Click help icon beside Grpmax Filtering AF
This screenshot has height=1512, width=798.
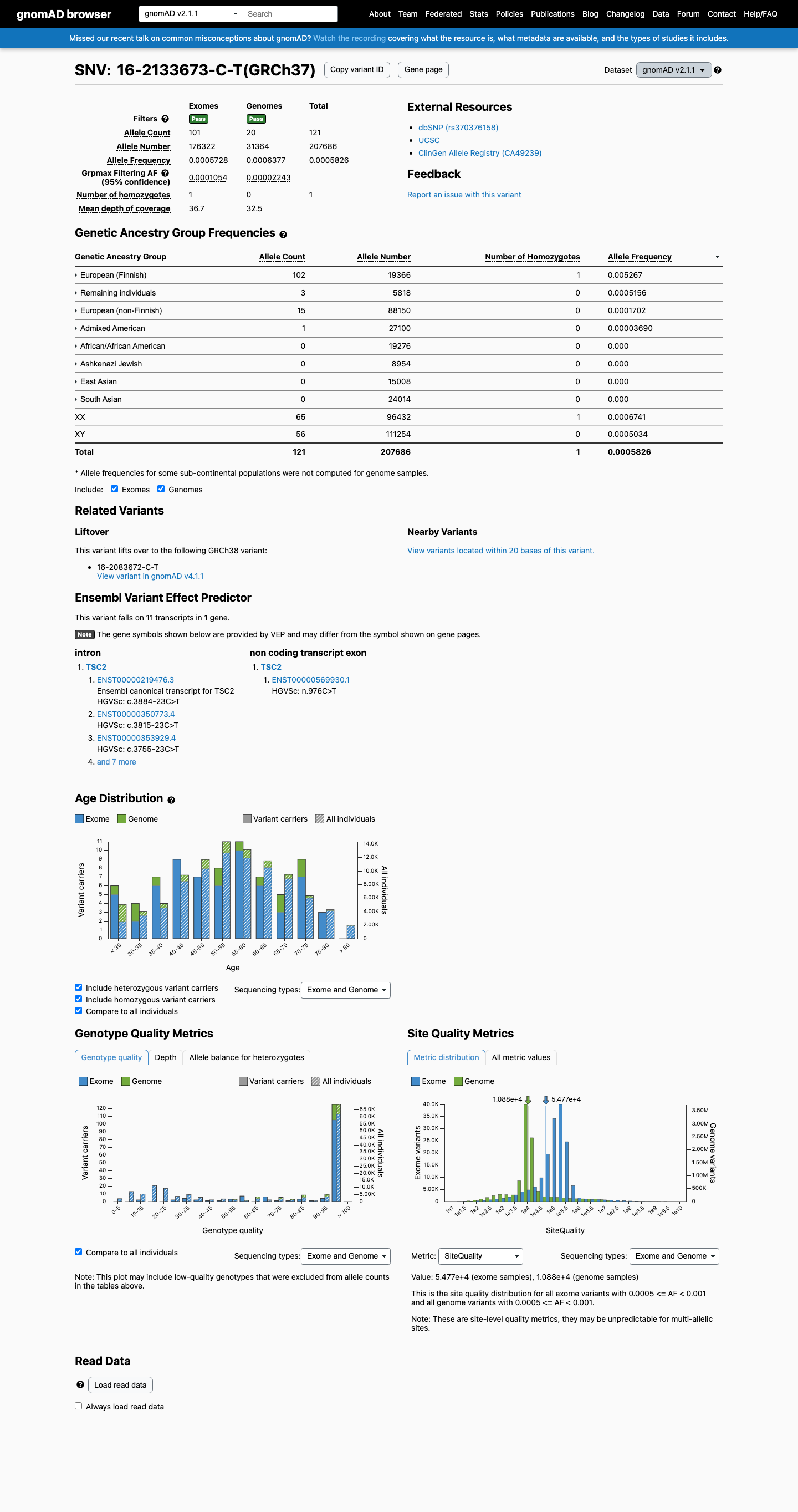point(166,173)
